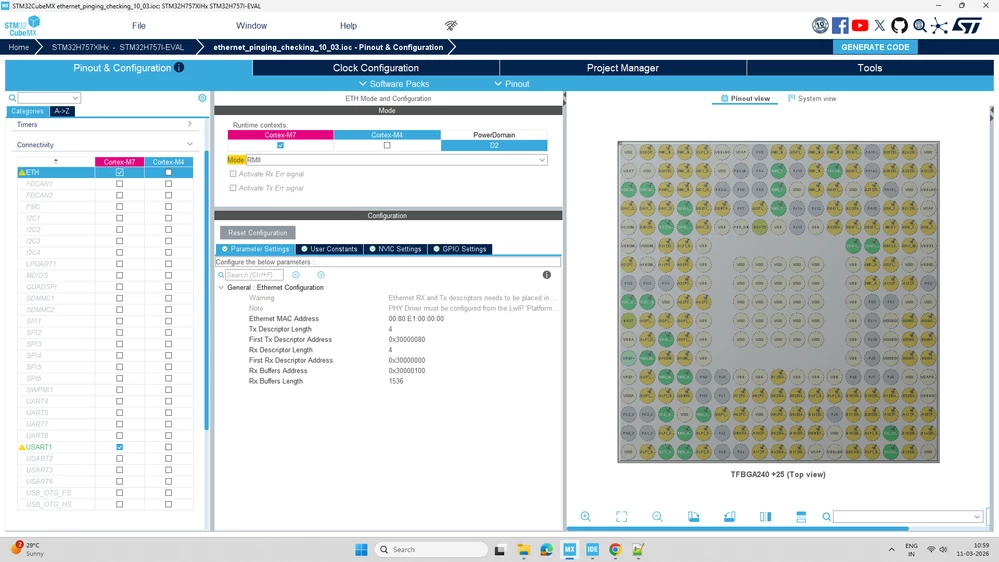
Task: Open the Window menu
Action: tap(252, 25)
